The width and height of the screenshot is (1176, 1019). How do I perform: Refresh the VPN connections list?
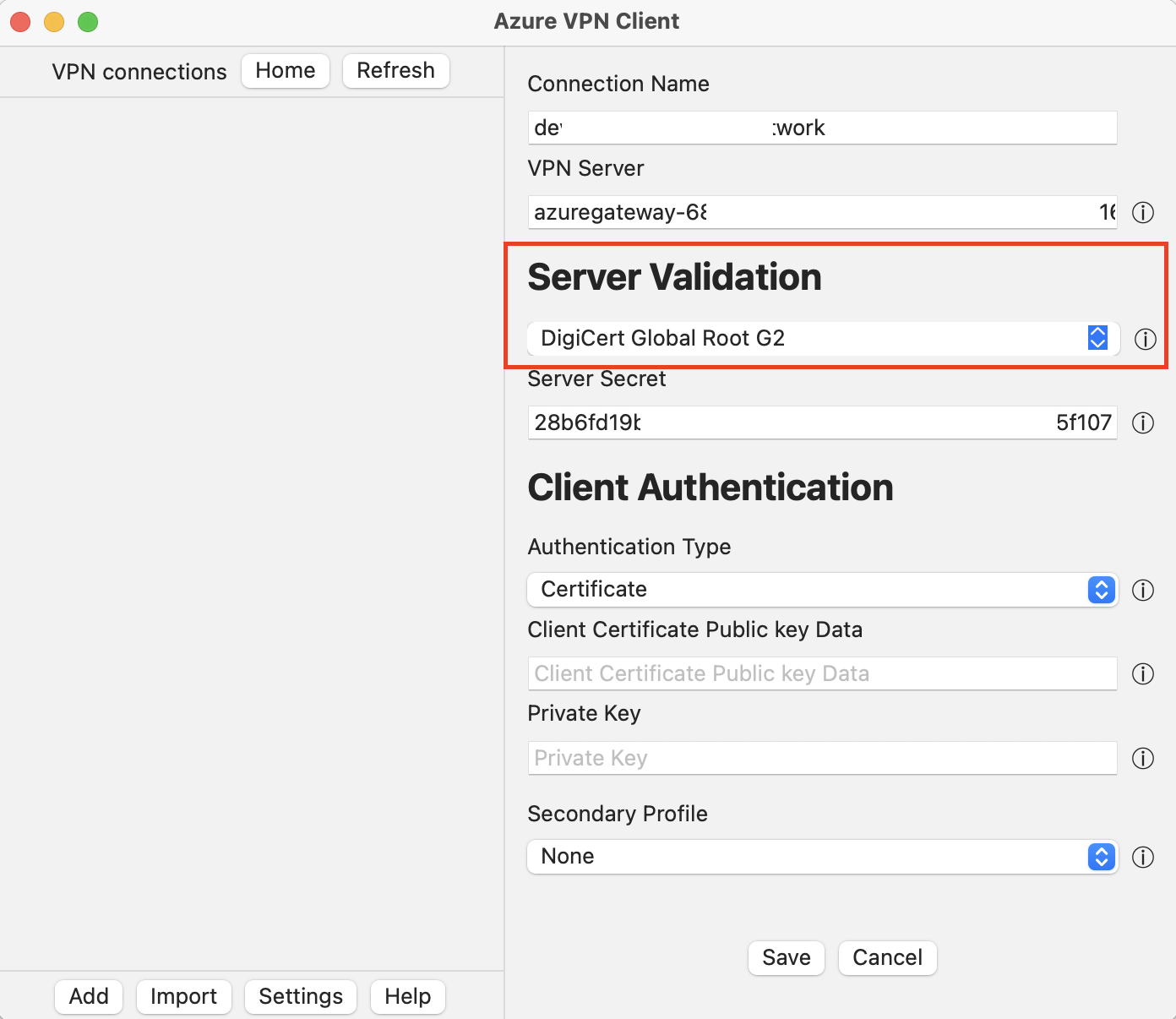(x=395, y=71)
